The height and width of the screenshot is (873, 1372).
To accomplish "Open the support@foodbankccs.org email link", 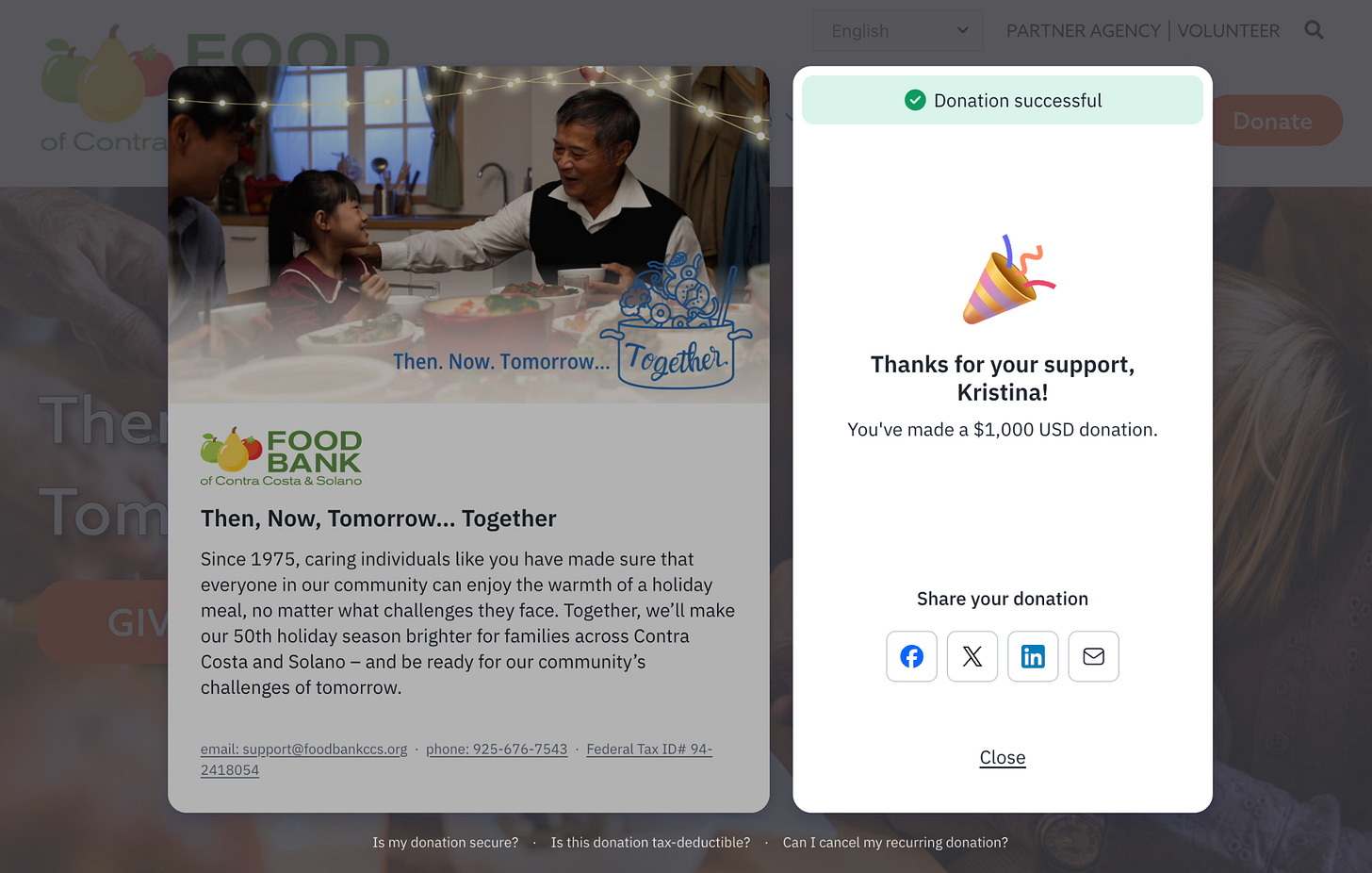I will (x=303, y=749).
